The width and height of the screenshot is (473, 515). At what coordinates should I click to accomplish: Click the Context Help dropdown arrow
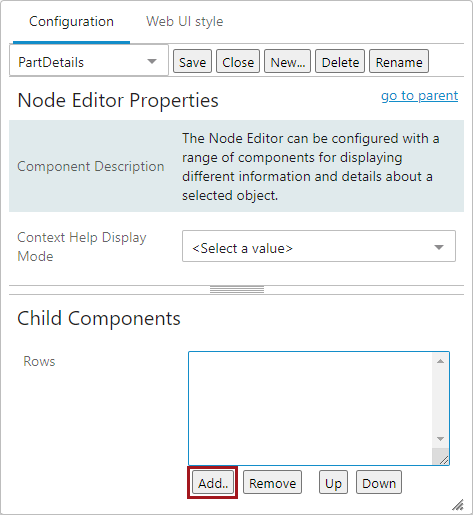[439, 247]
